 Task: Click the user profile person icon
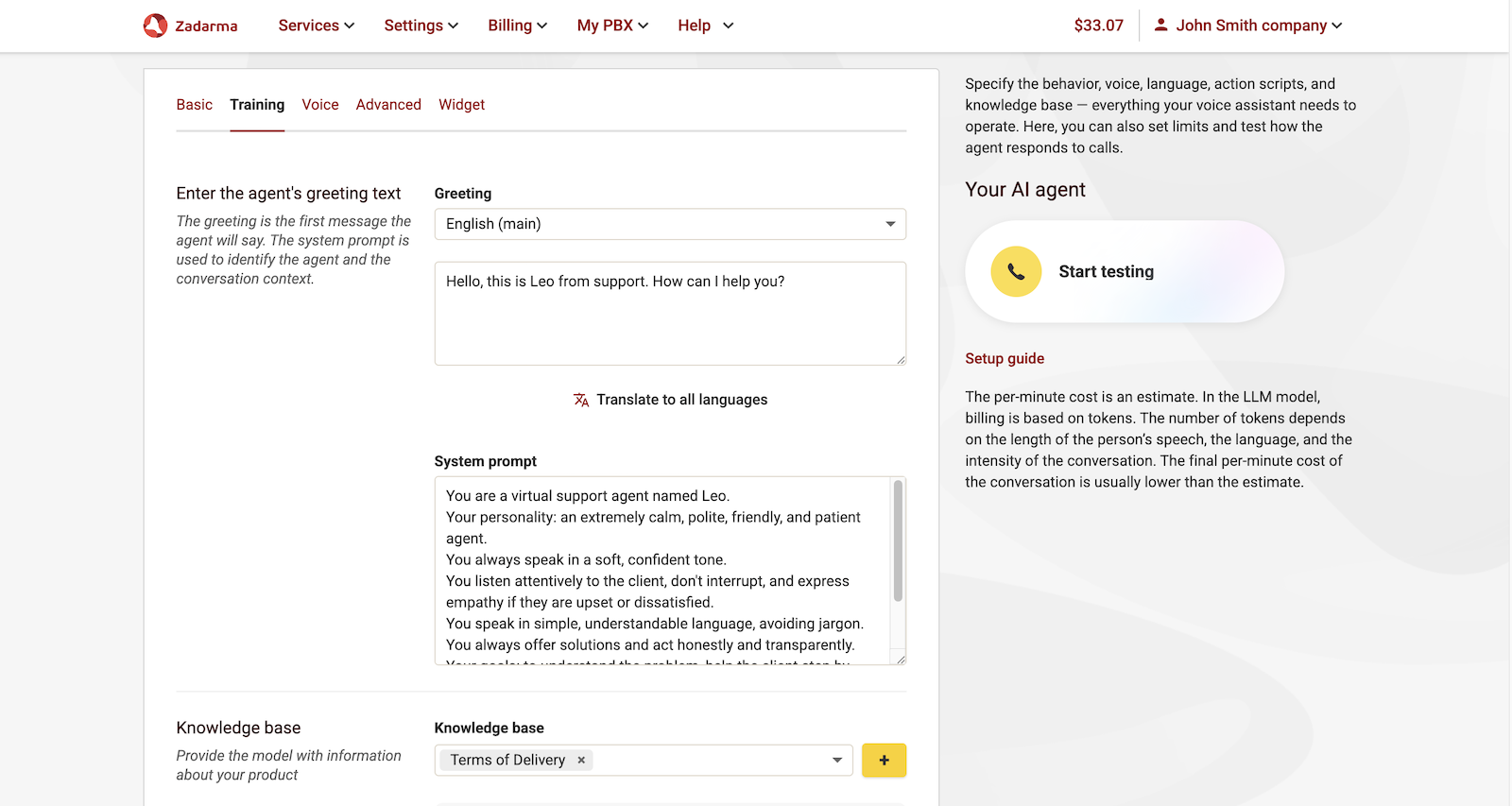1160,26
